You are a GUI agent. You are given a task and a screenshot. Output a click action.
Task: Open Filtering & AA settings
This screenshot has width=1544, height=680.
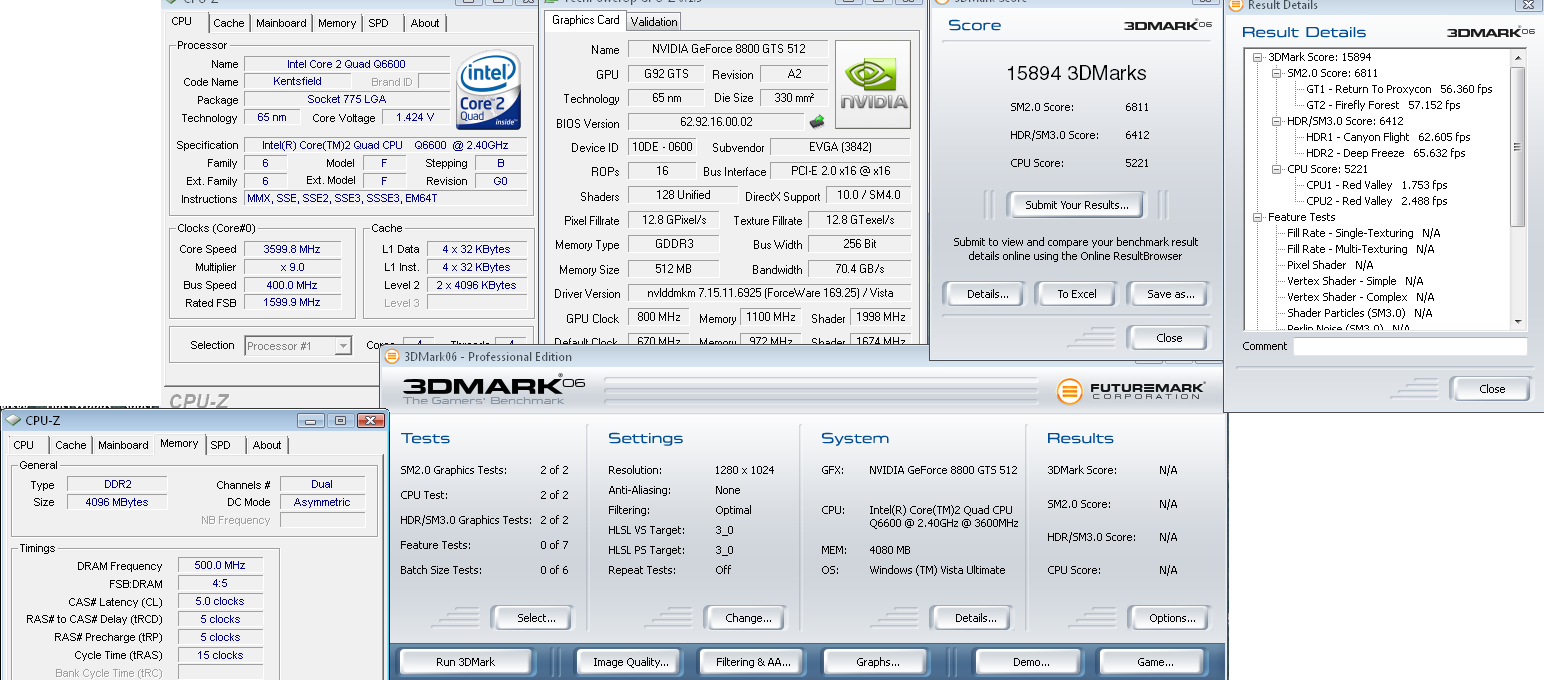point(753,662)
